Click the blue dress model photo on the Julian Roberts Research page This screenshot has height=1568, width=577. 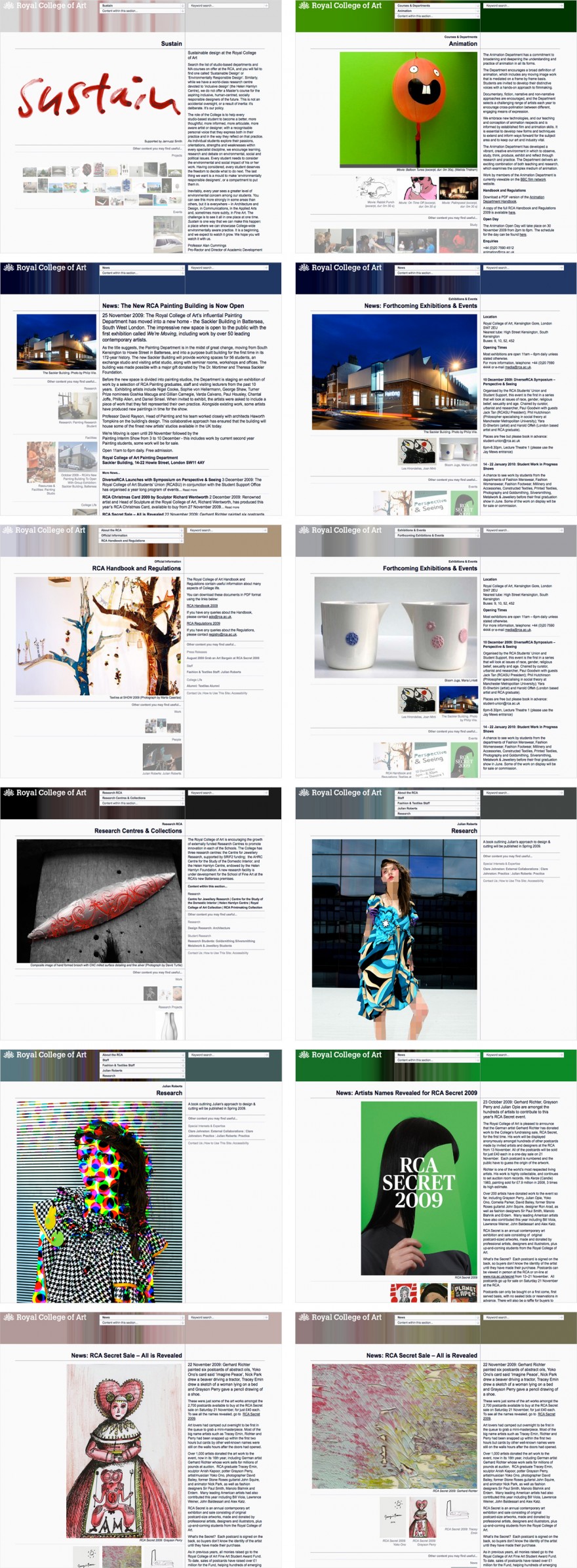(x=395, y=938)
